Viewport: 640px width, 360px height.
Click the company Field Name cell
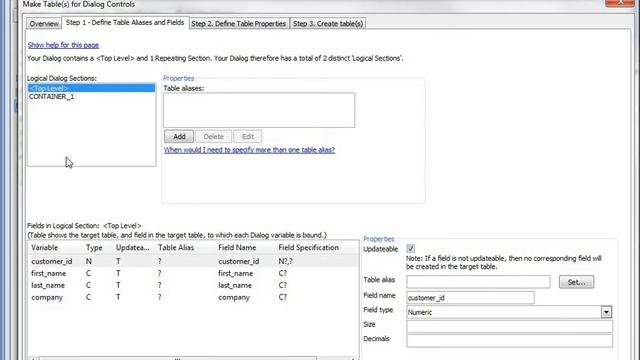pyautogui.click(x=234, y=297)
